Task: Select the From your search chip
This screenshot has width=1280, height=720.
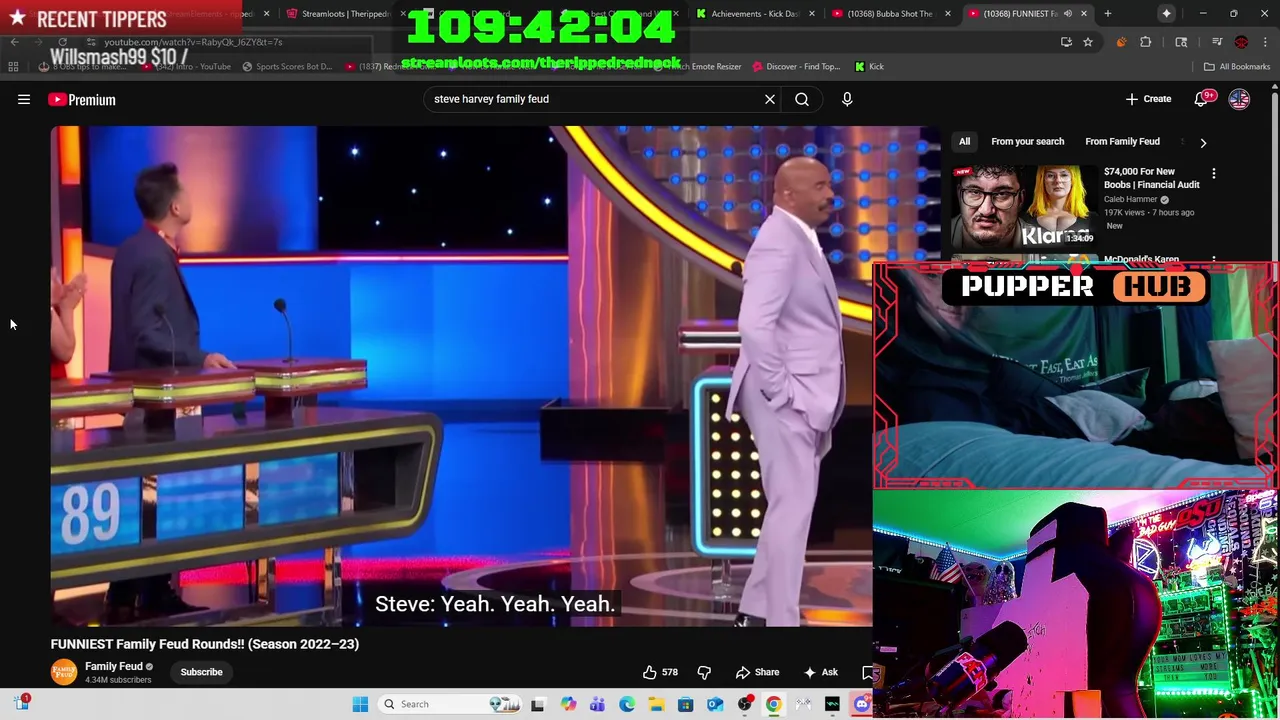Action: pyautogui.click(x=1027, y=142)
